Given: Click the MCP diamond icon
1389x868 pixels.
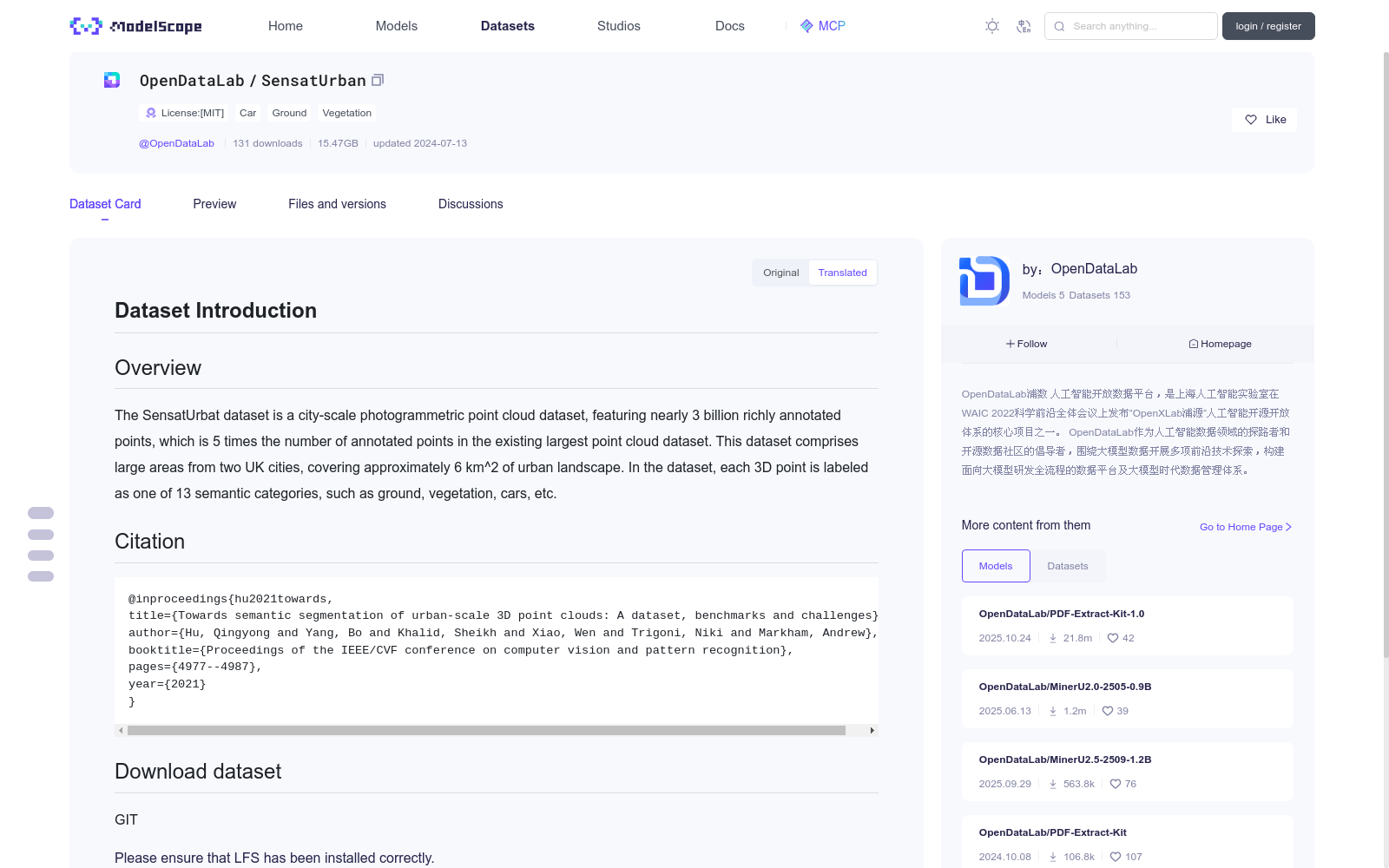Looking at the screenshot, I should pos(806,26).
